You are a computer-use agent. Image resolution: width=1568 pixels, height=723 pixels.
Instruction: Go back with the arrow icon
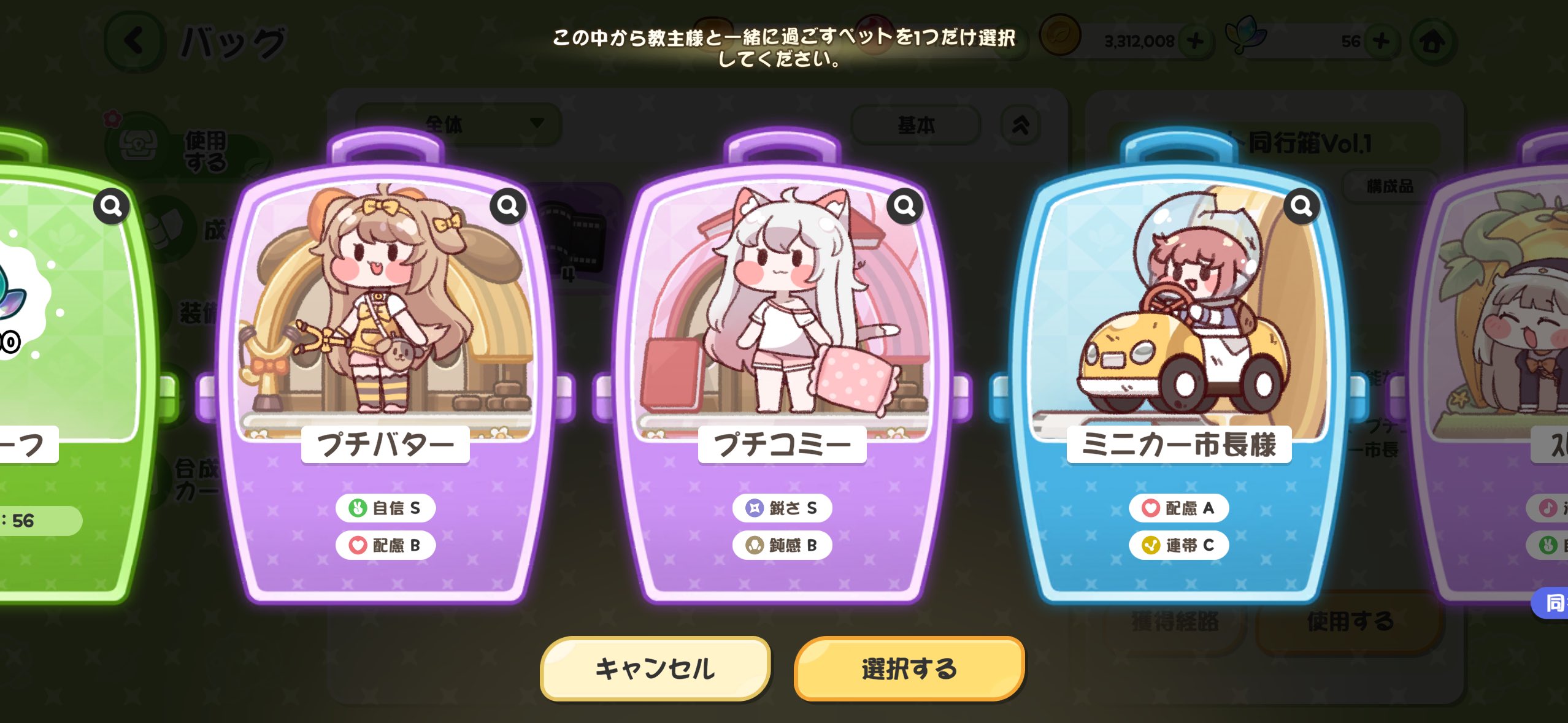coord(134,42)
